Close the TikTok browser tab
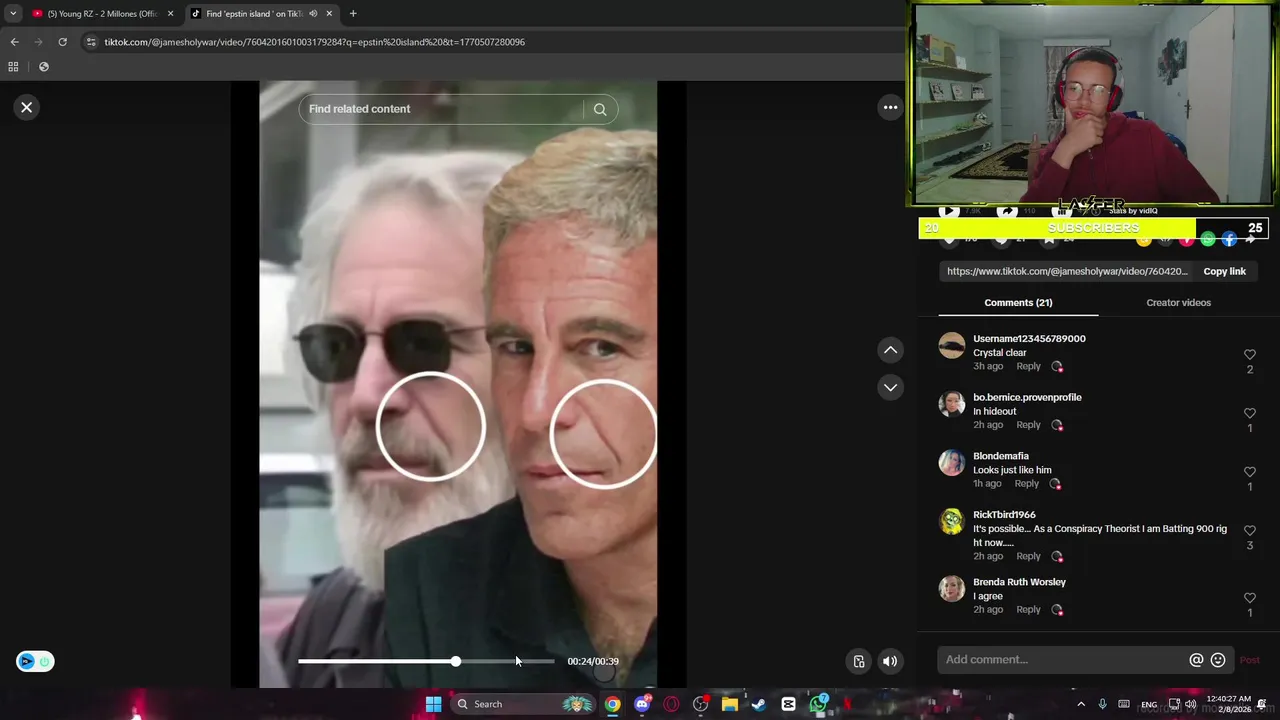The image size is (1280, 720). coord(328,14)
